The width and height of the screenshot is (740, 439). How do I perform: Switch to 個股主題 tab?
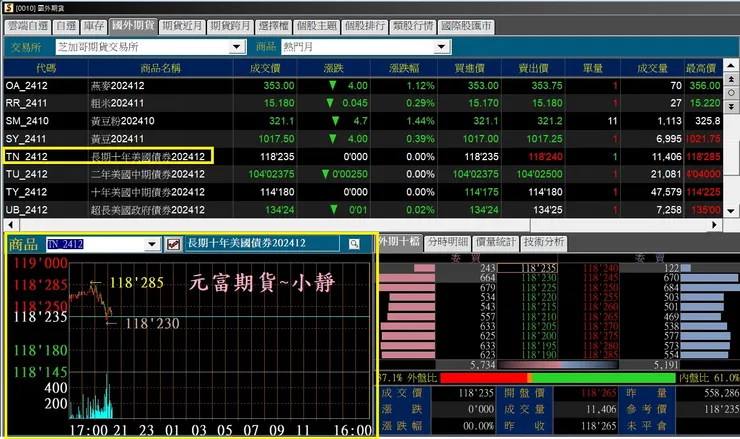pyautogui.click(x=317, y=26)
